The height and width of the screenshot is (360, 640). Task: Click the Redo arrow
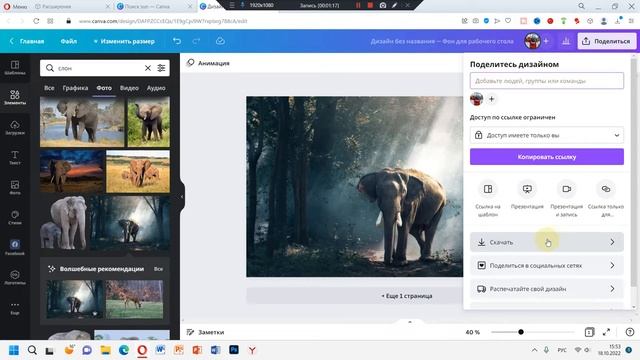[x=196, y=41]
